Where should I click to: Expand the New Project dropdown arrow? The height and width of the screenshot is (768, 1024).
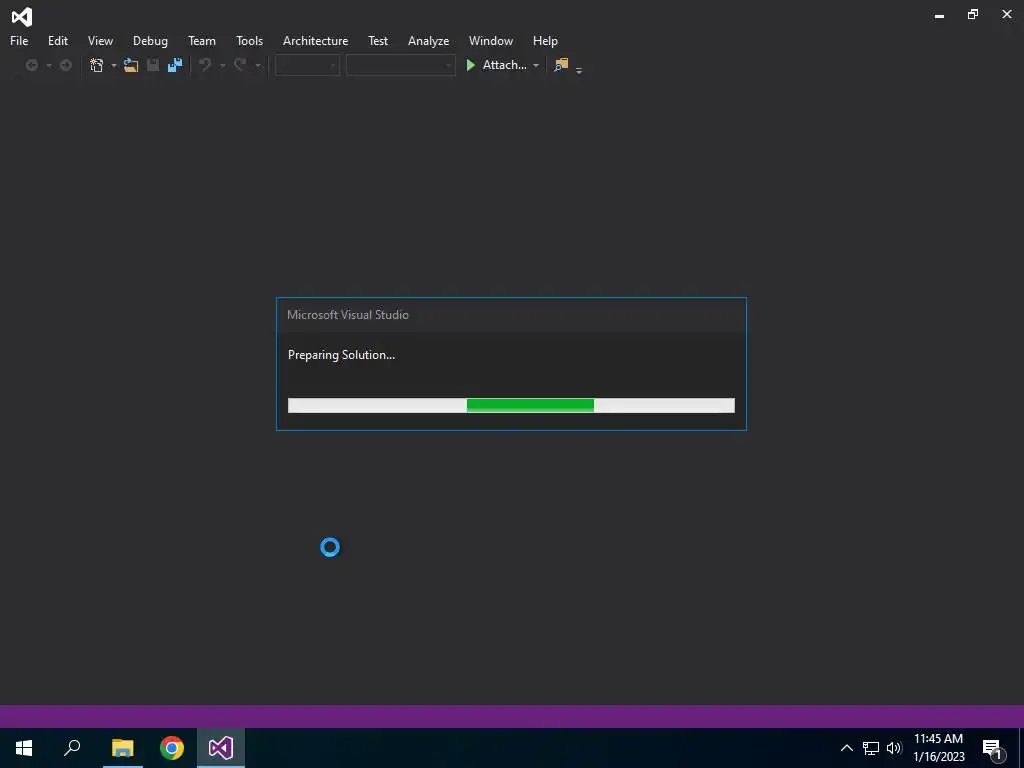pos(114,65)
